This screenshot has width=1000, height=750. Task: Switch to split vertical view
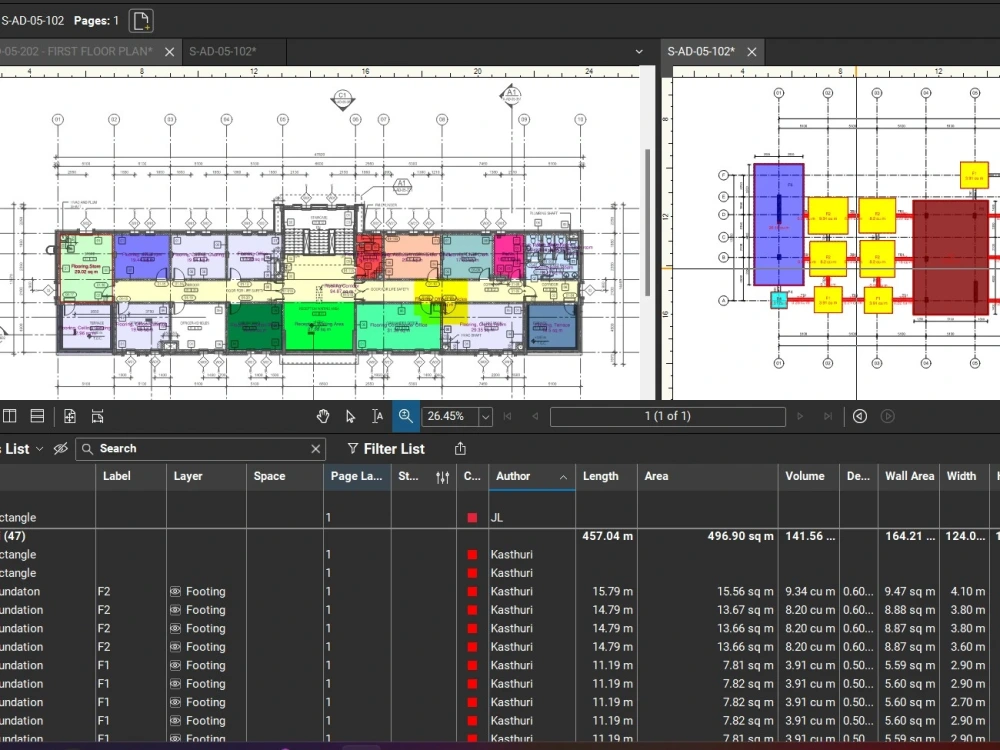pos(10,416)
